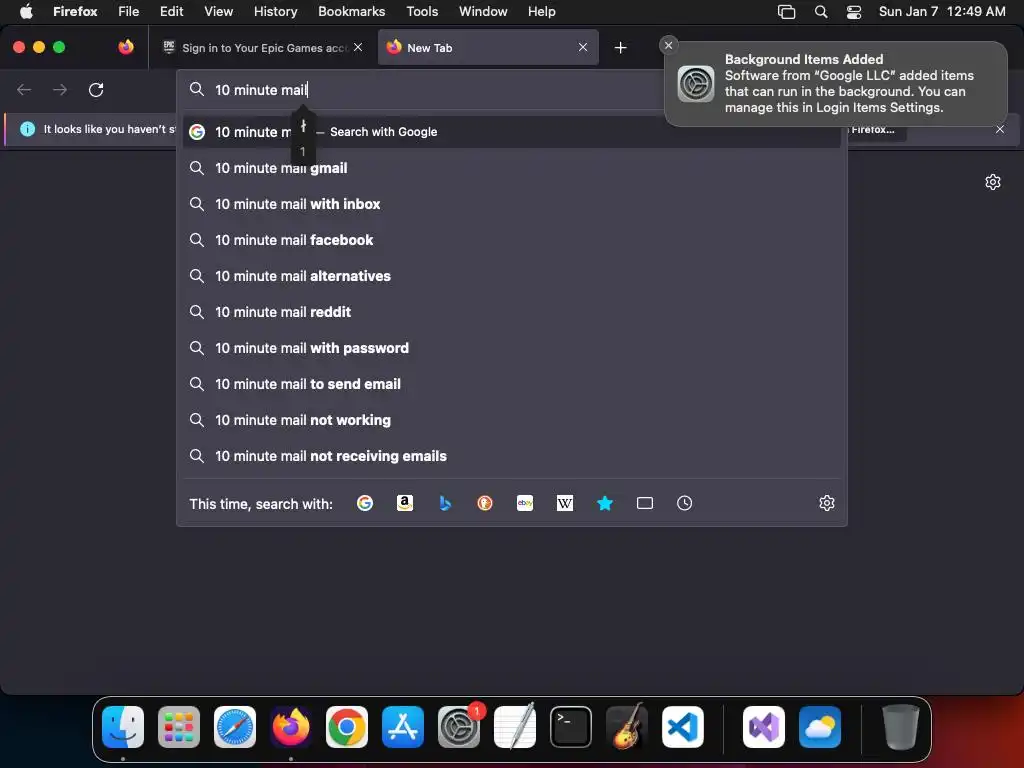Viewport: 1024px width, 768px height.
Task: Select suggestion '10 minute mail gmail'
Action: click(x=511, y=168)
